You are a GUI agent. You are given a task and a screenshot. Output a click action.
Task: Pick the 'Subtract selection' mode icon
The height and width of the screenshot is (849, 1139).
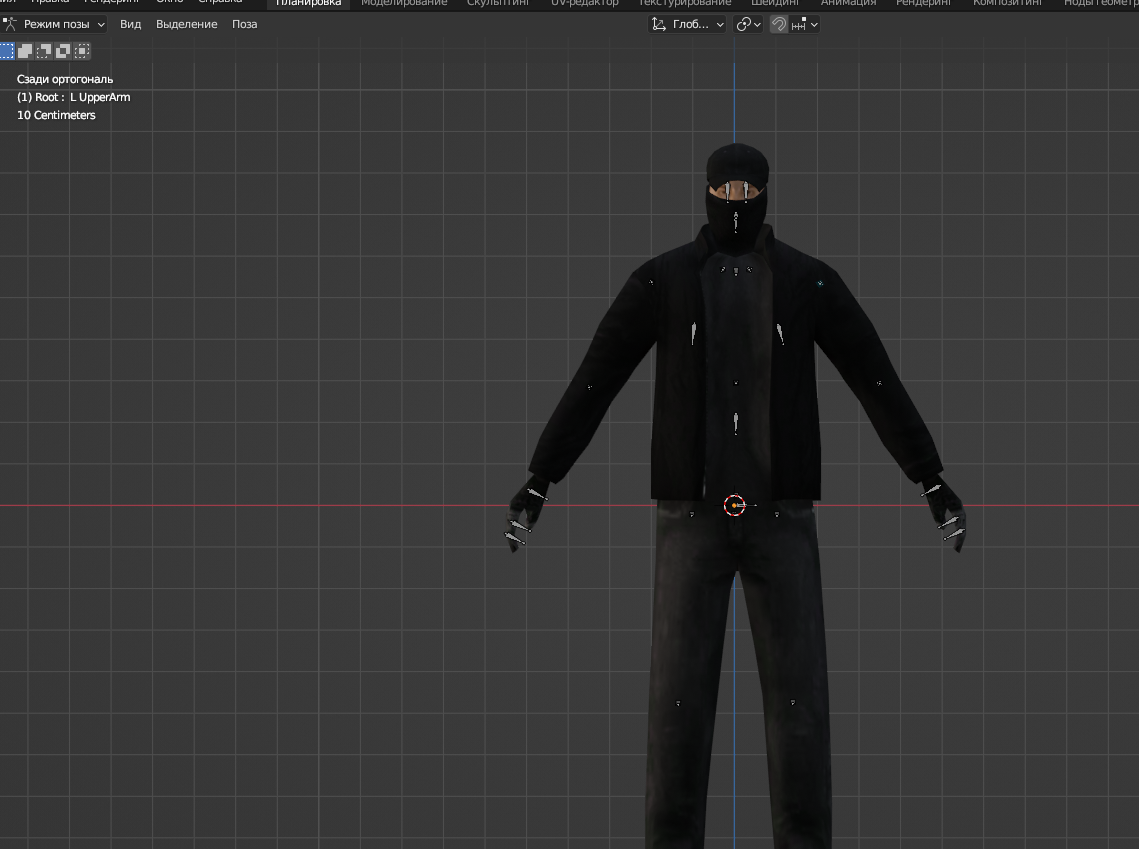[x=45, y=50]
